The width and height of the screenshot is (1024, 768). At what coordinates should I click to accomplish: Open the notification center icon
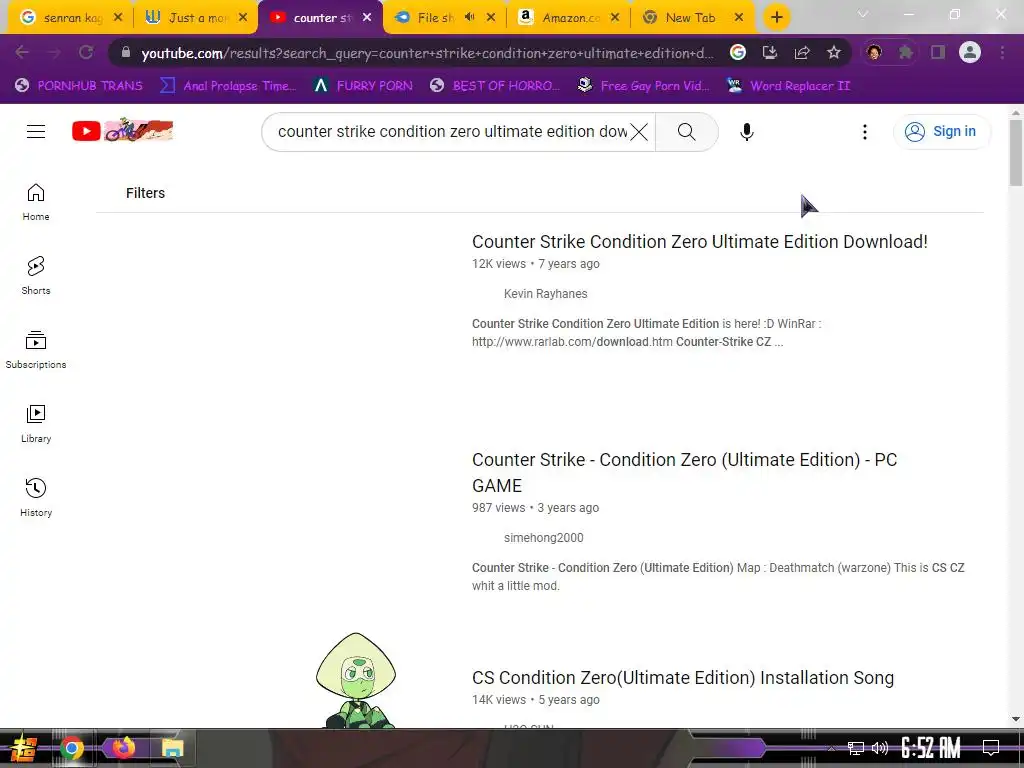point(991,748)
